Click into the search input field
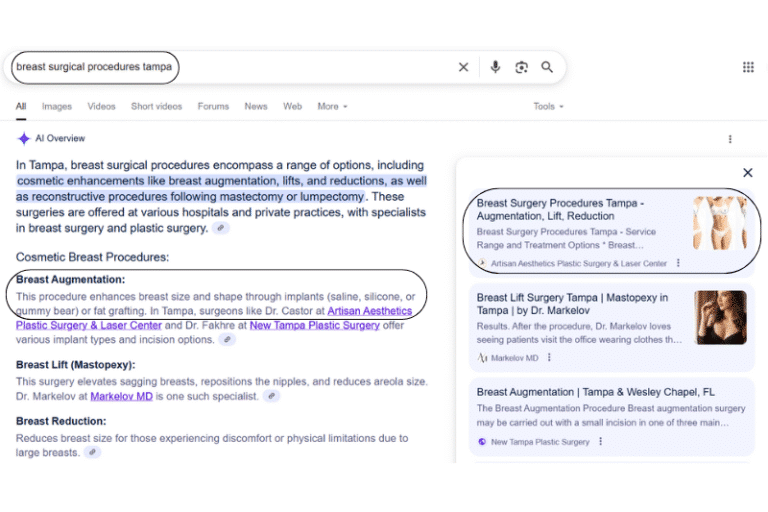The height and width of the screenshot is (512, 768). [235, 67]
